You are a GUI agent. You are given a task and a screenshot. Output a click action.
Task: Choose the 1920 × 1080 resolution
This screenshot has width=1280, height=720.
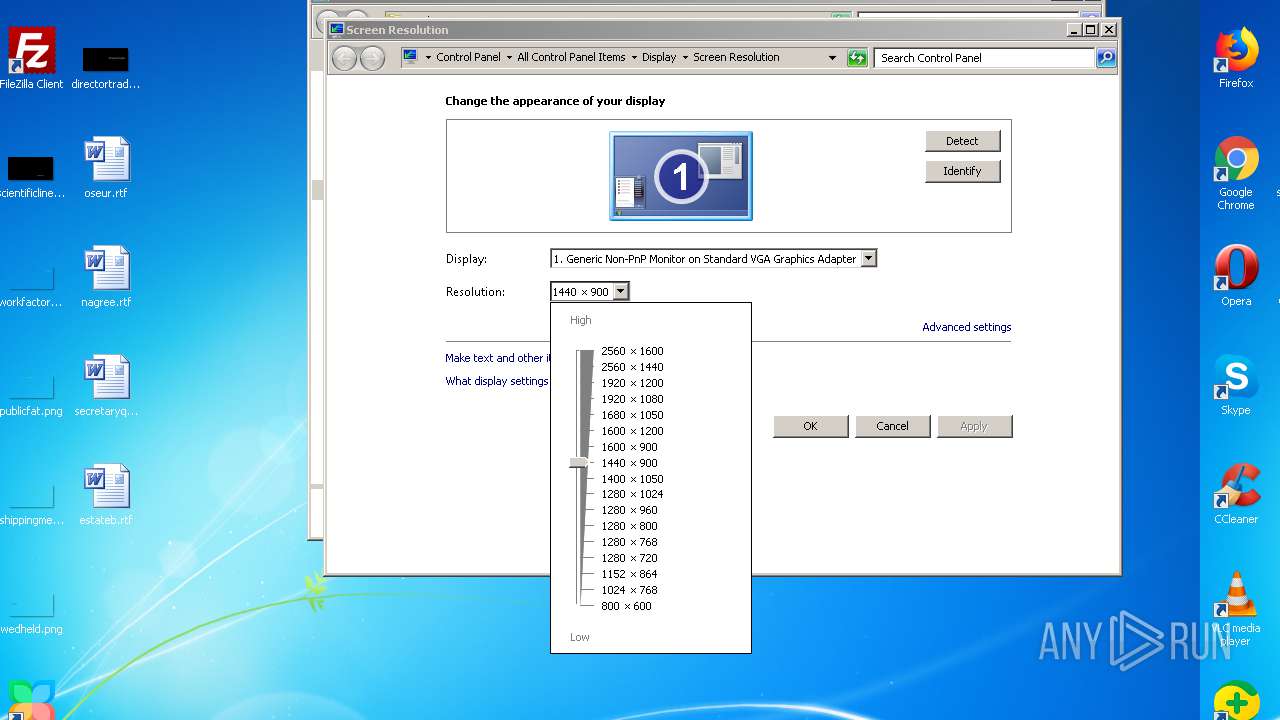coord(632,399)
